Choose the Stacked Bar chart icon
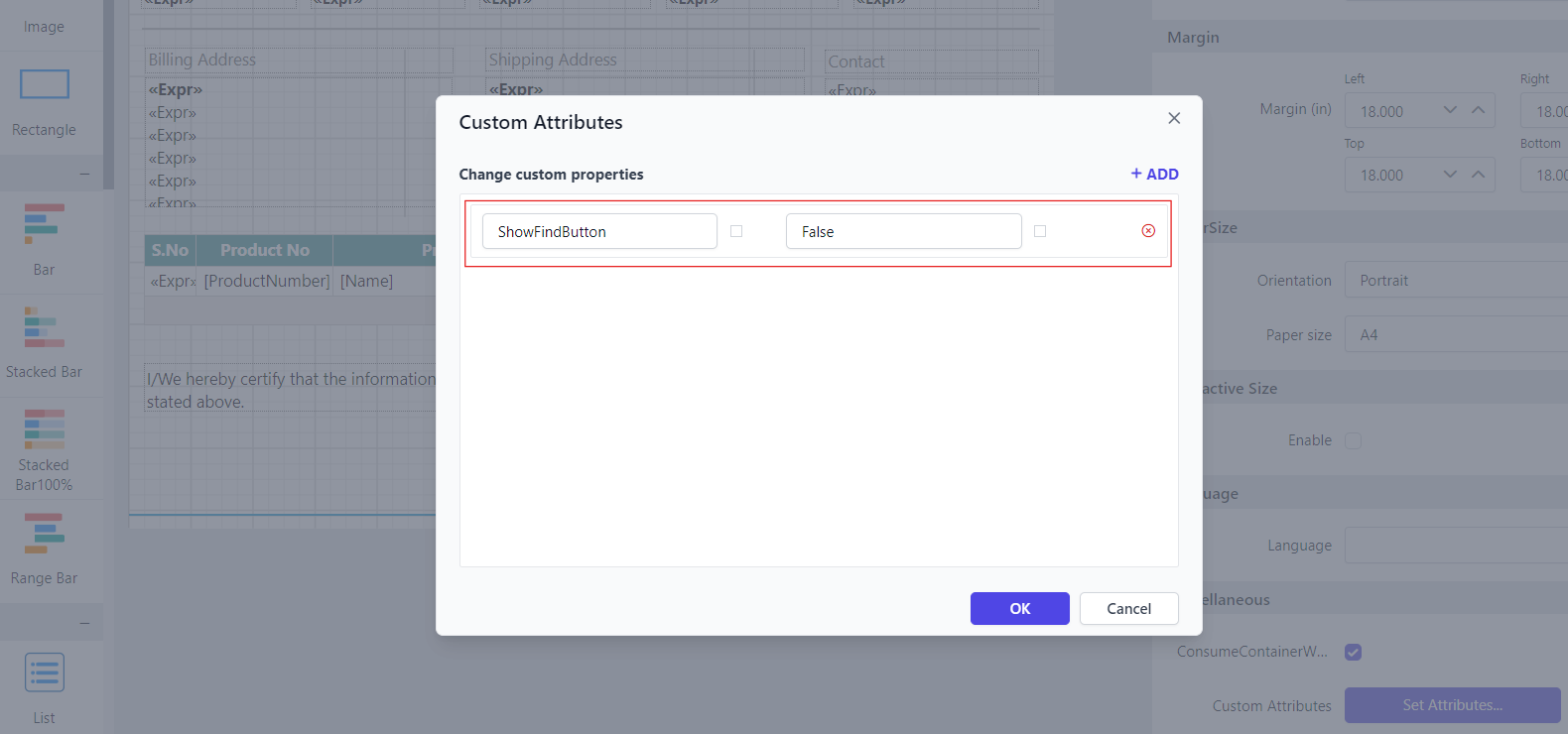Viewport: 1568px width, 734px height. 45,326
